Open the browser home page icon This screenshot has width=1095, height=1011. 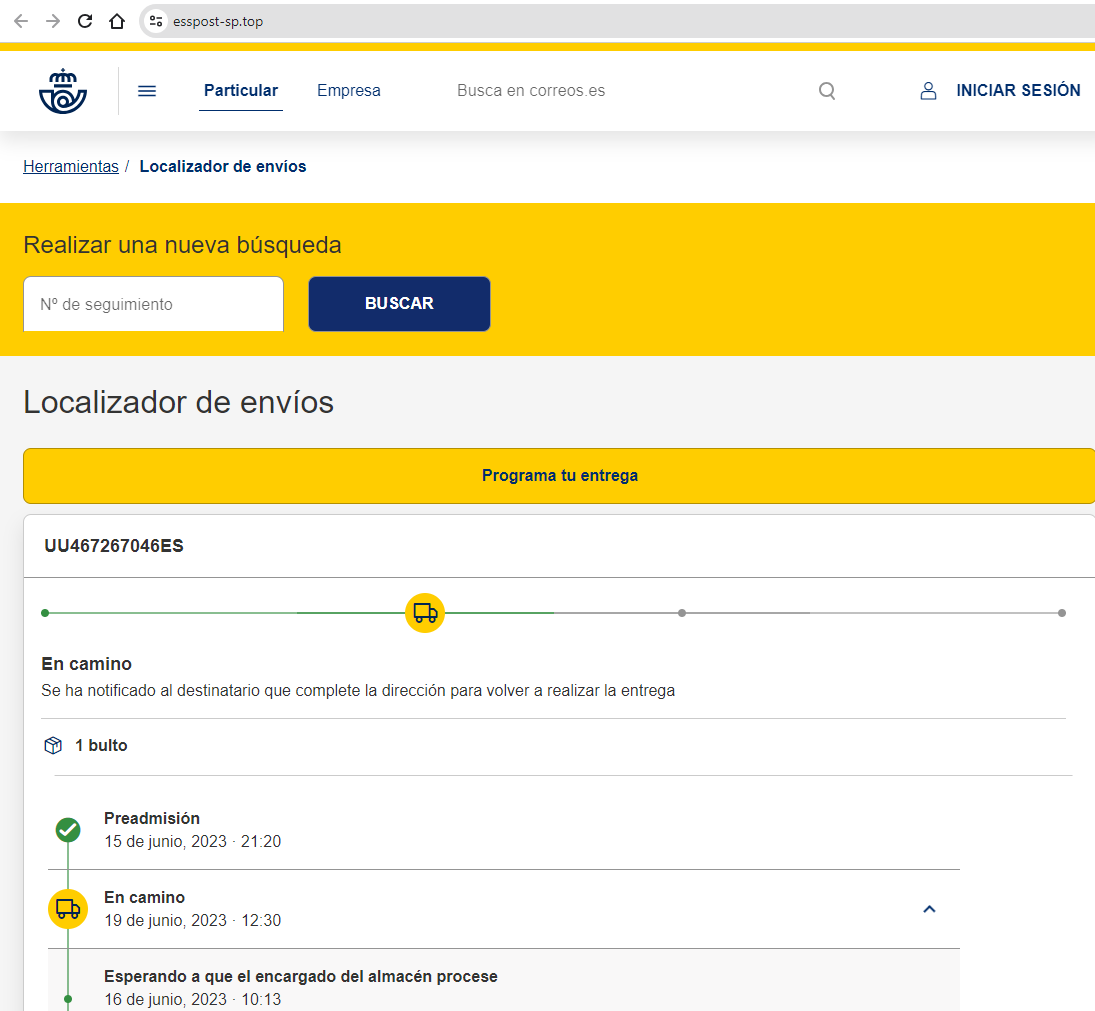[117, 21]
